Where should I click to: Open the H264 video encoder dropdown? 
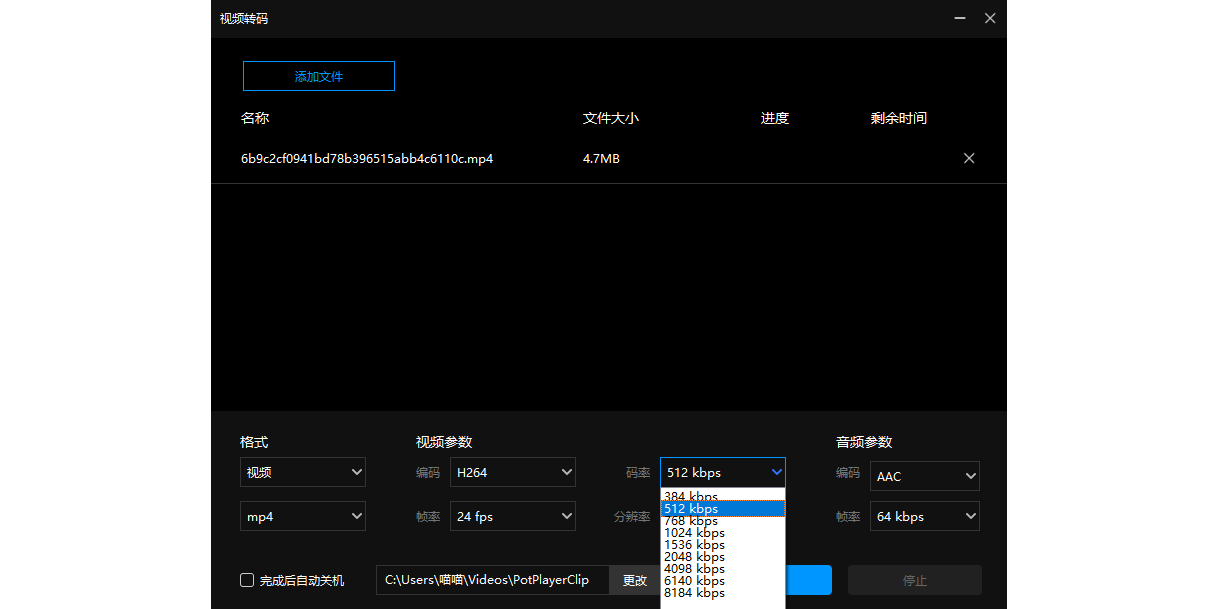pos(512,472)
